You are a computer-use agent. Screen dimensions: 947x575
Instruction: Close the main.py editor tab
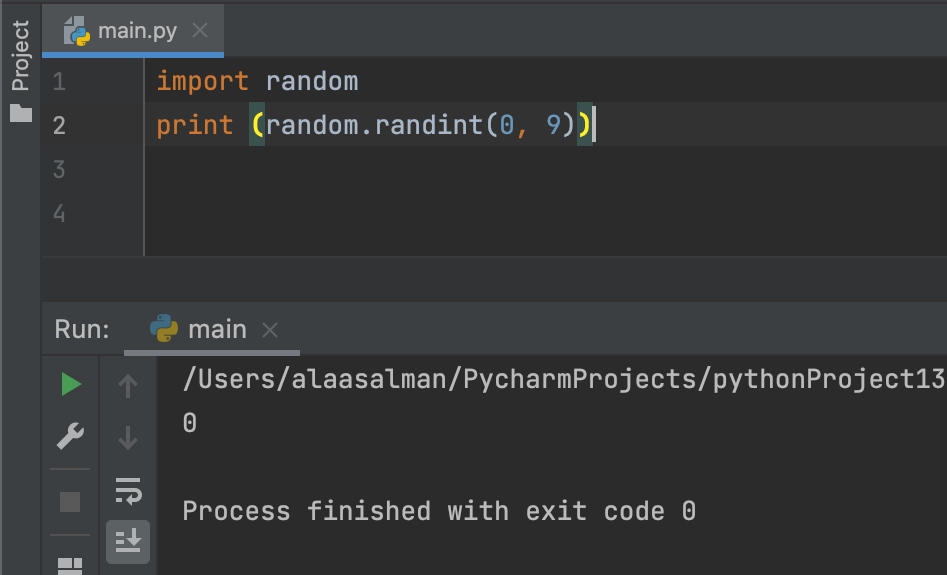pyautogui.click(x=200, y=30)
